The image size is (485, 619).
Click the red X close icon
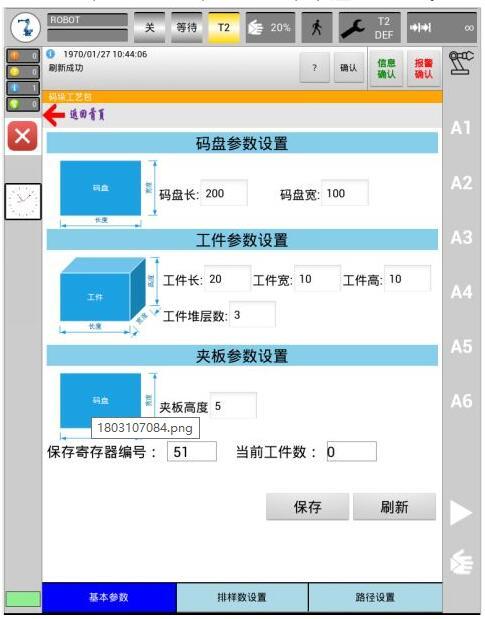[22, 136]
